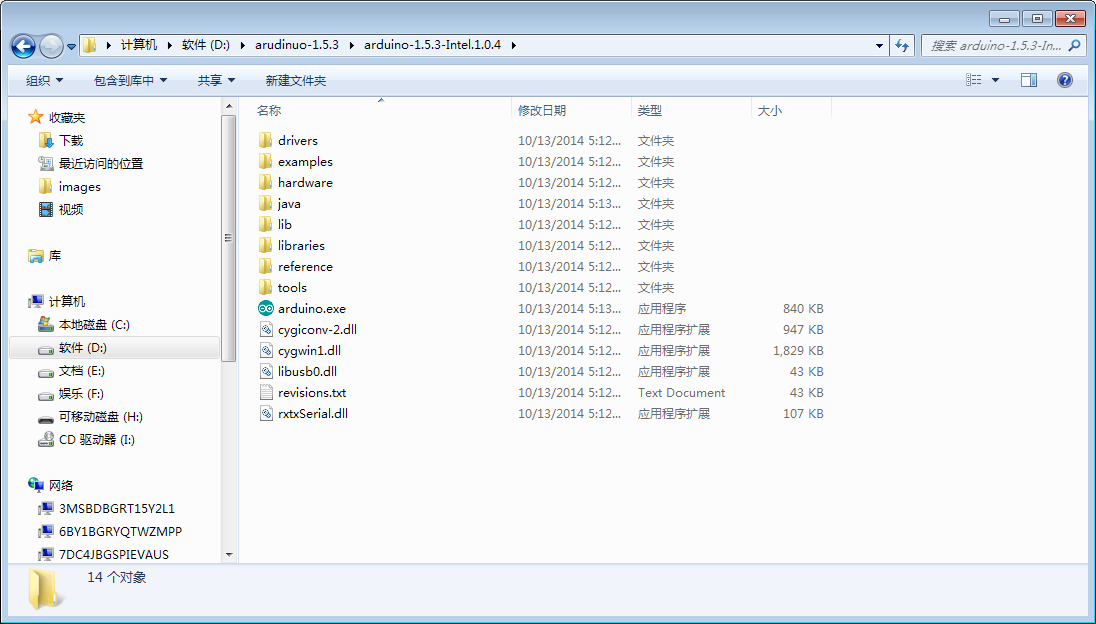Click navigation pane scrollbar down arrow
The height and width of the screenshot is (624, 1096).
click(x=229, y=555)
